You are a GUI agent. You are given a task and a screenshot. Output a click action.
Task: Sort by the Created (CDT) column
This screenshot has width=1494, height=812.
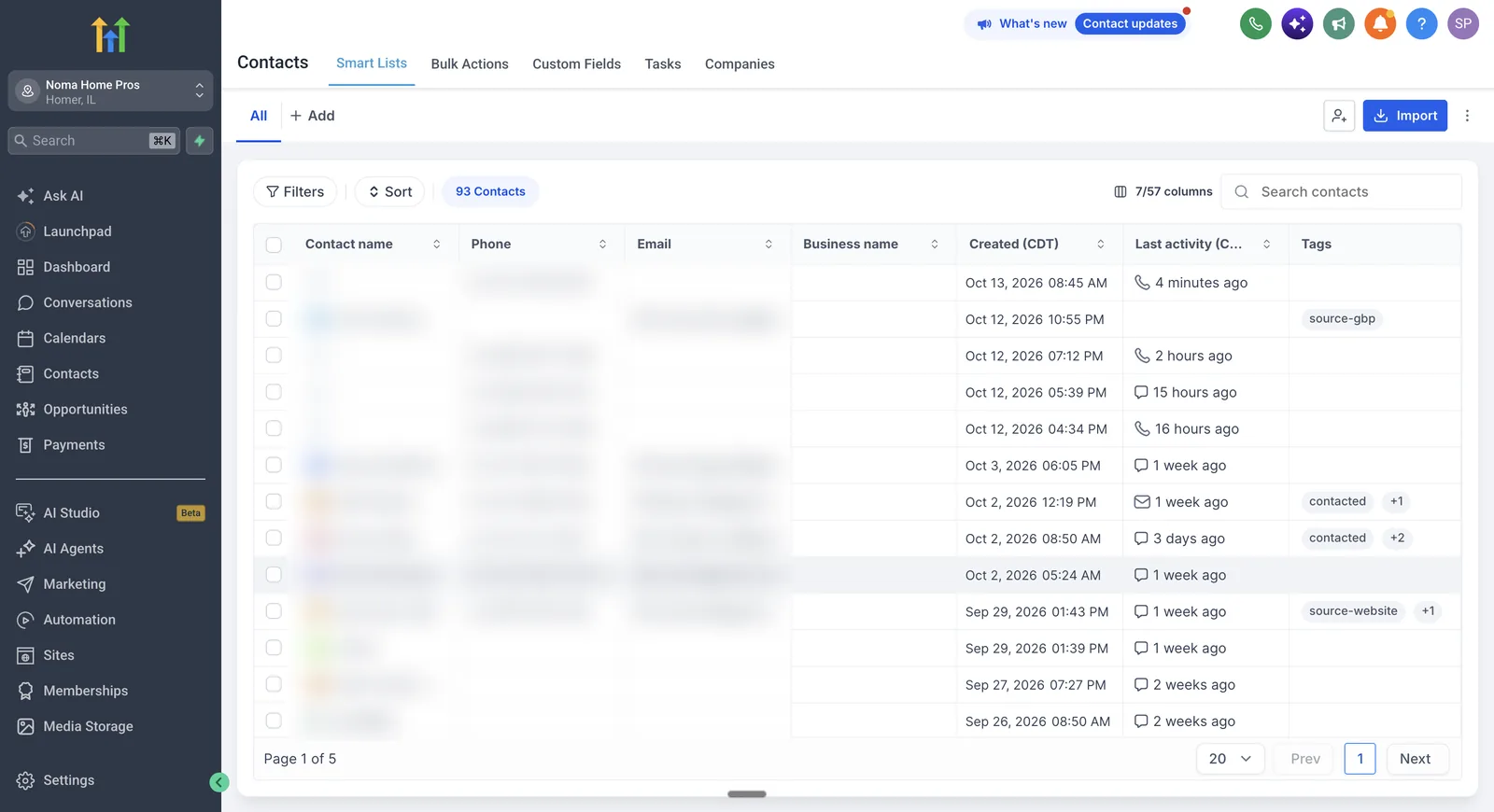tap(1100, 245)
